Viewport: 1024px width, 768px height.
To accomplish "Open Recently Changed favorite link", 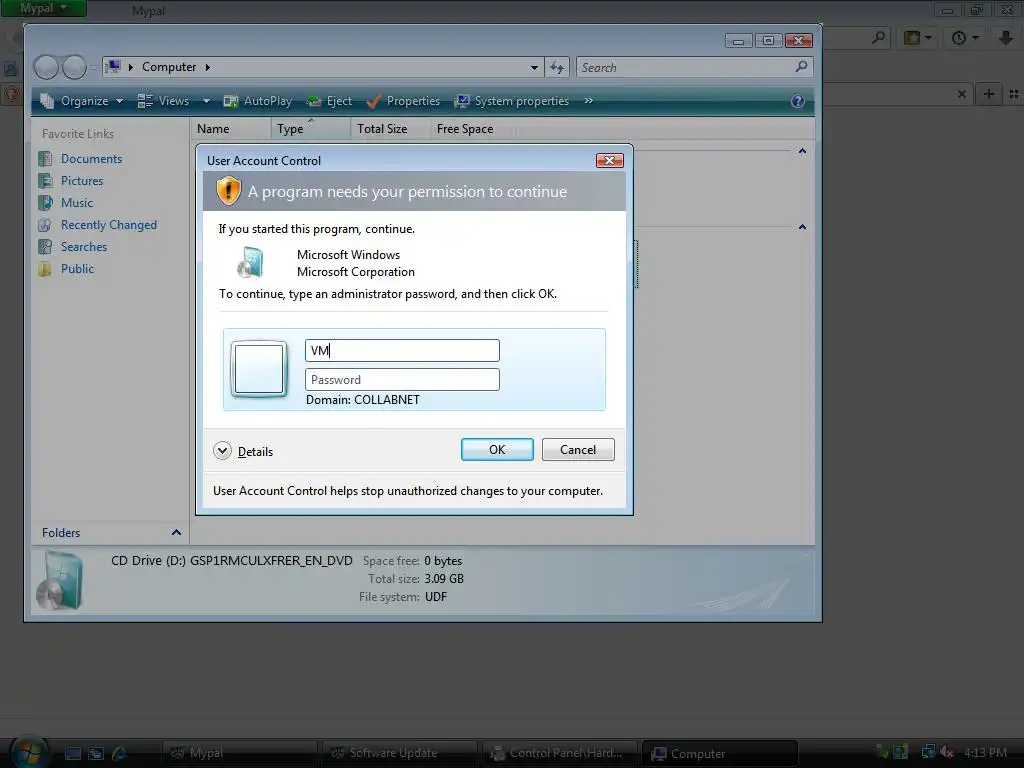I will pos(108,225).
